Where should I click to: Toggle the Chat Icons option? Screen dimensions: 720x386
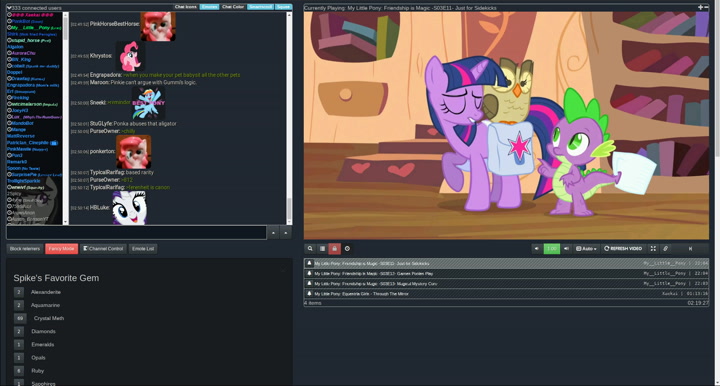click(186, 7)
